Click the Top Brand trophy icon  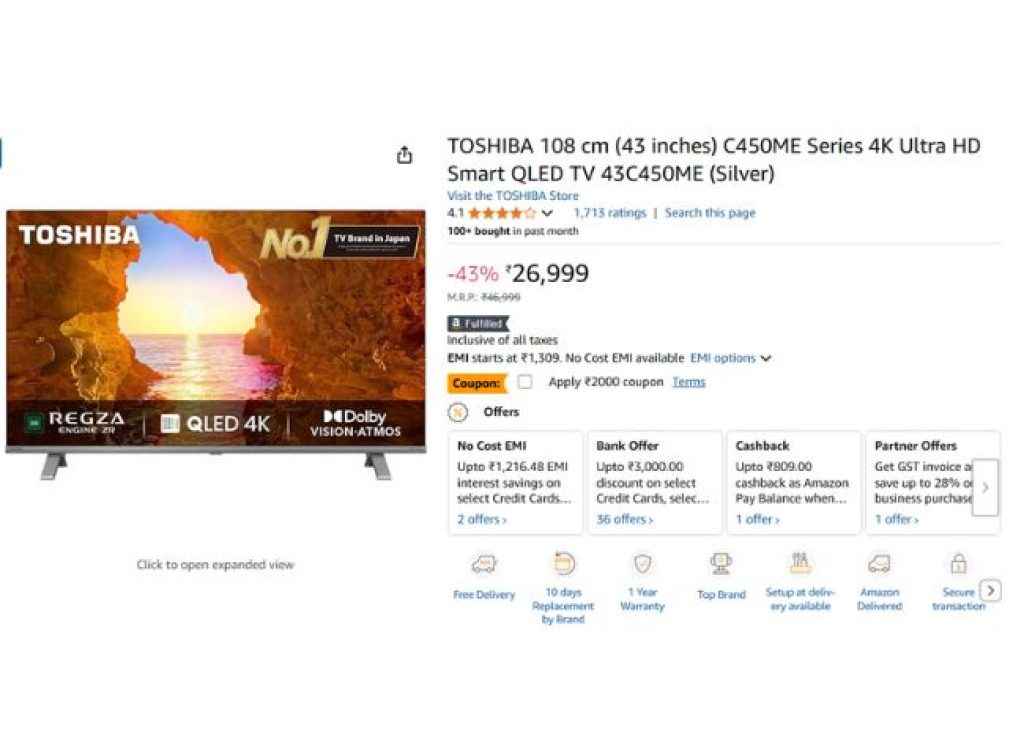tap(721, 564)
